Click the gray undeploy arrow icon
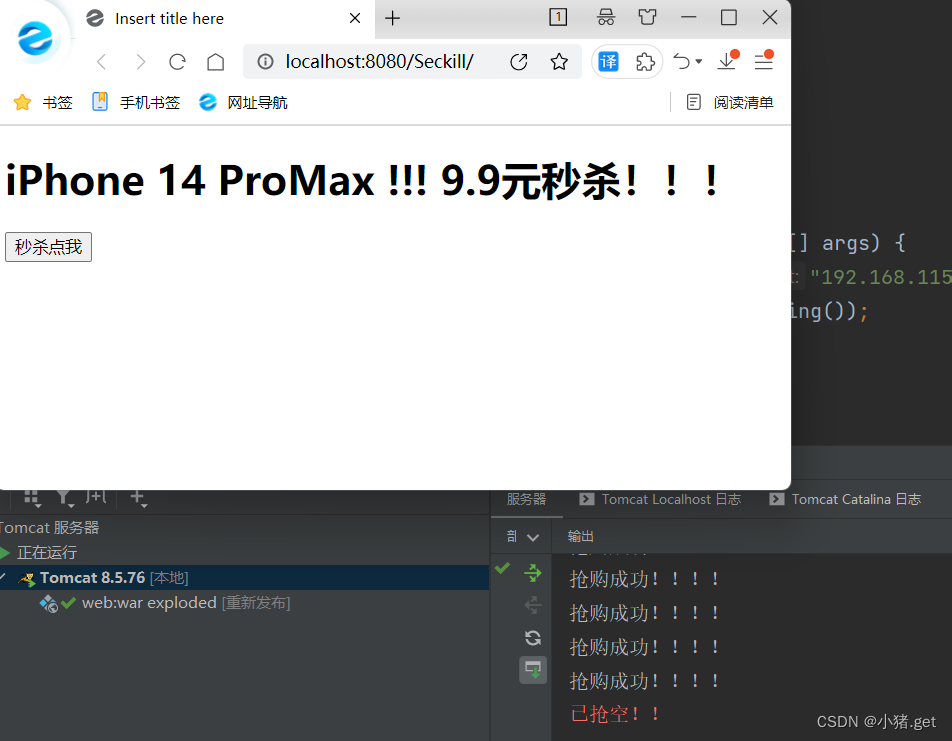 (532, 605)
